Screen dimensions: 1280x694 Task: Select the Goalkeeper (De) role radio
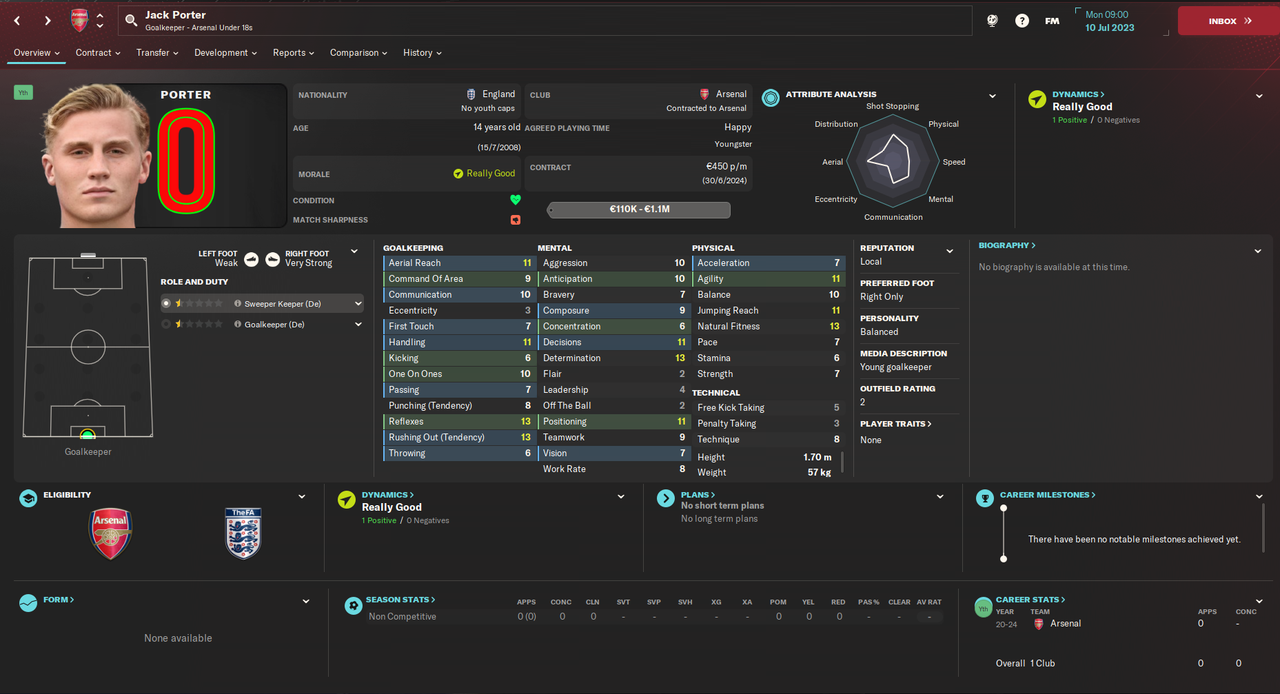pyautogui.click(x=166, y=324)
